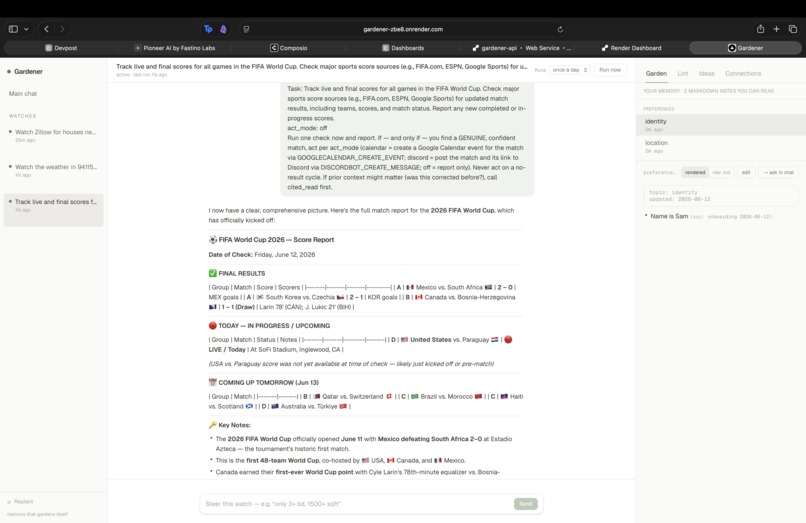806x523 pixels.
Task: Switch to the Devpost browser tab
Action: (x=61, y=48)
